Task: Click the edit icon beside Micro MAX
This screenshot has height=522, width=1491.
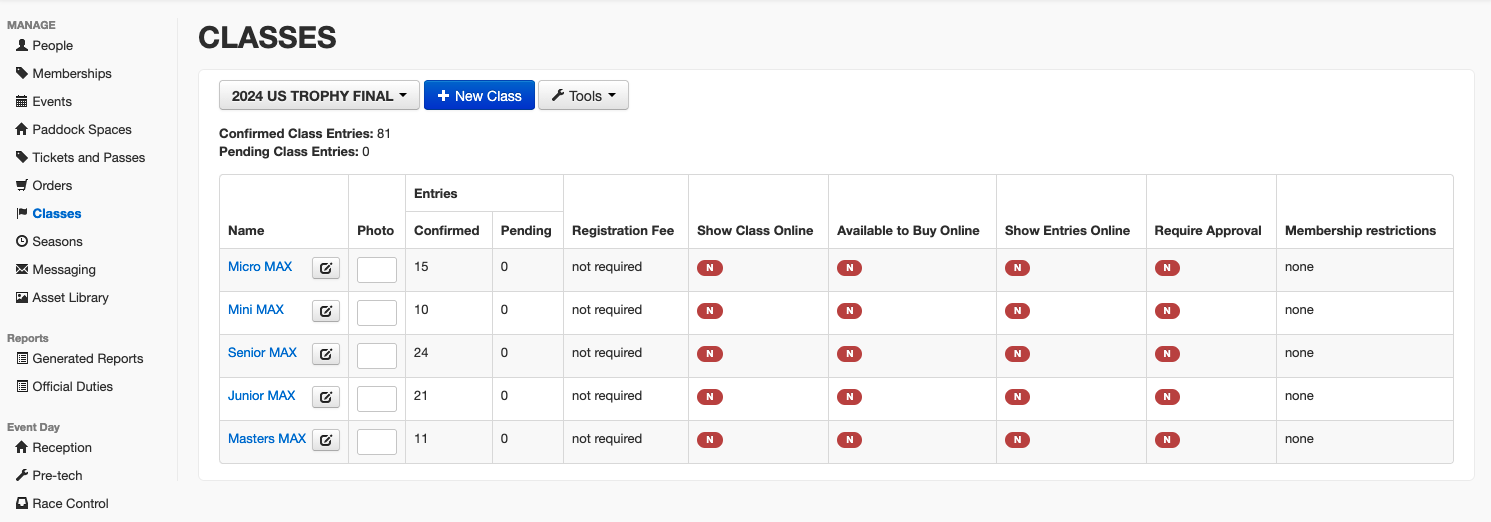Action: [326, 268]
